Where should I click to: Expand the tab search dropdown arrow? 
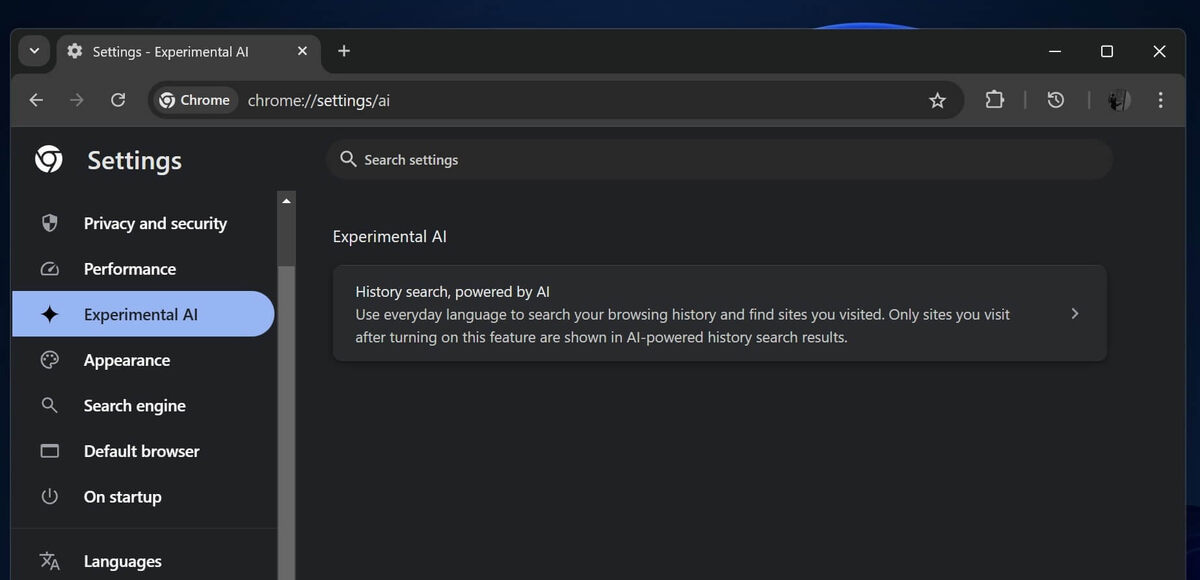(34, 51)
